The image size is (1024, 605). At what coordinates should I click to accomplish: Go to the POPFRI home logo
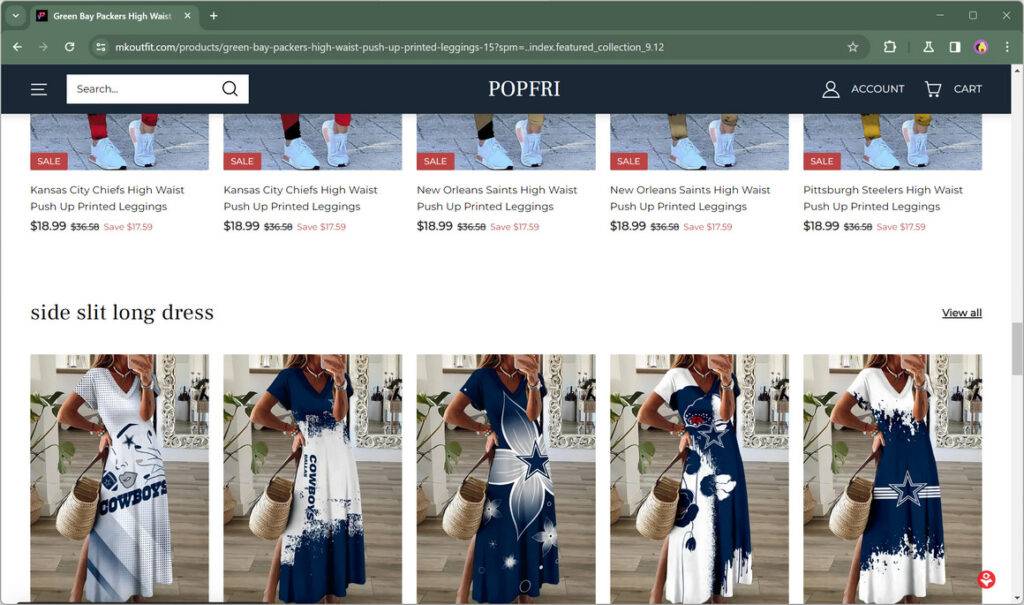tap(524, 89)
